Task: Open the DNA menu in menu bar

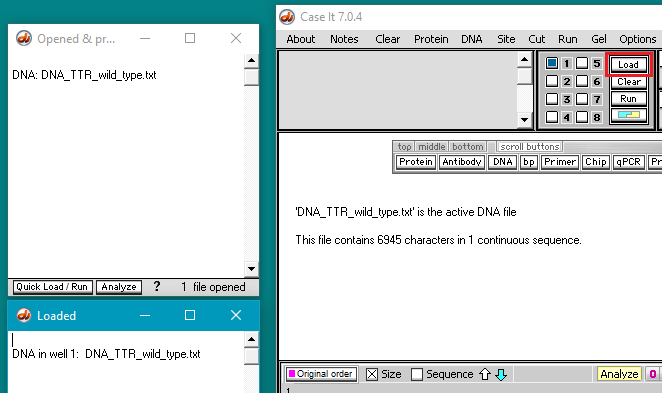Action: (472, 39)
